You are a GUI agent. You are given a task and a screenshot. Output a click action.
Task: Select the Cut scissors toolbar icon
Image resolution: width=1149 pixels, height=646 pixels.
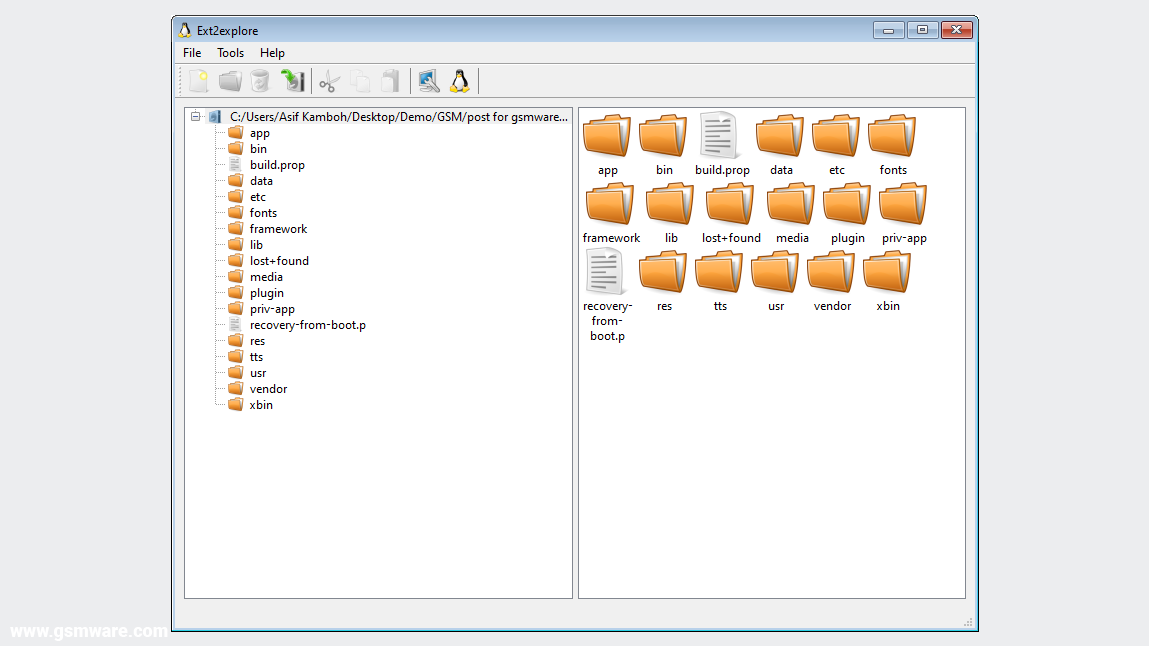click(x=328, y=81)
